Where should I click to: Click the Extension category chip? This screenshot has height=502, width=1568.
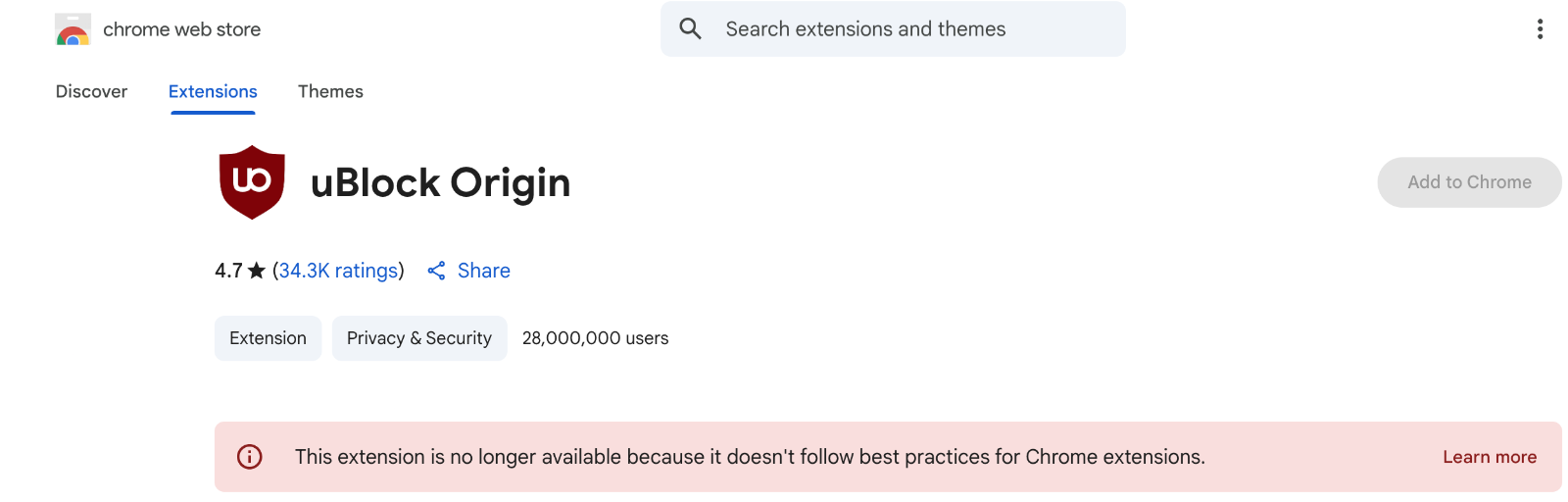tap(268, 338)
